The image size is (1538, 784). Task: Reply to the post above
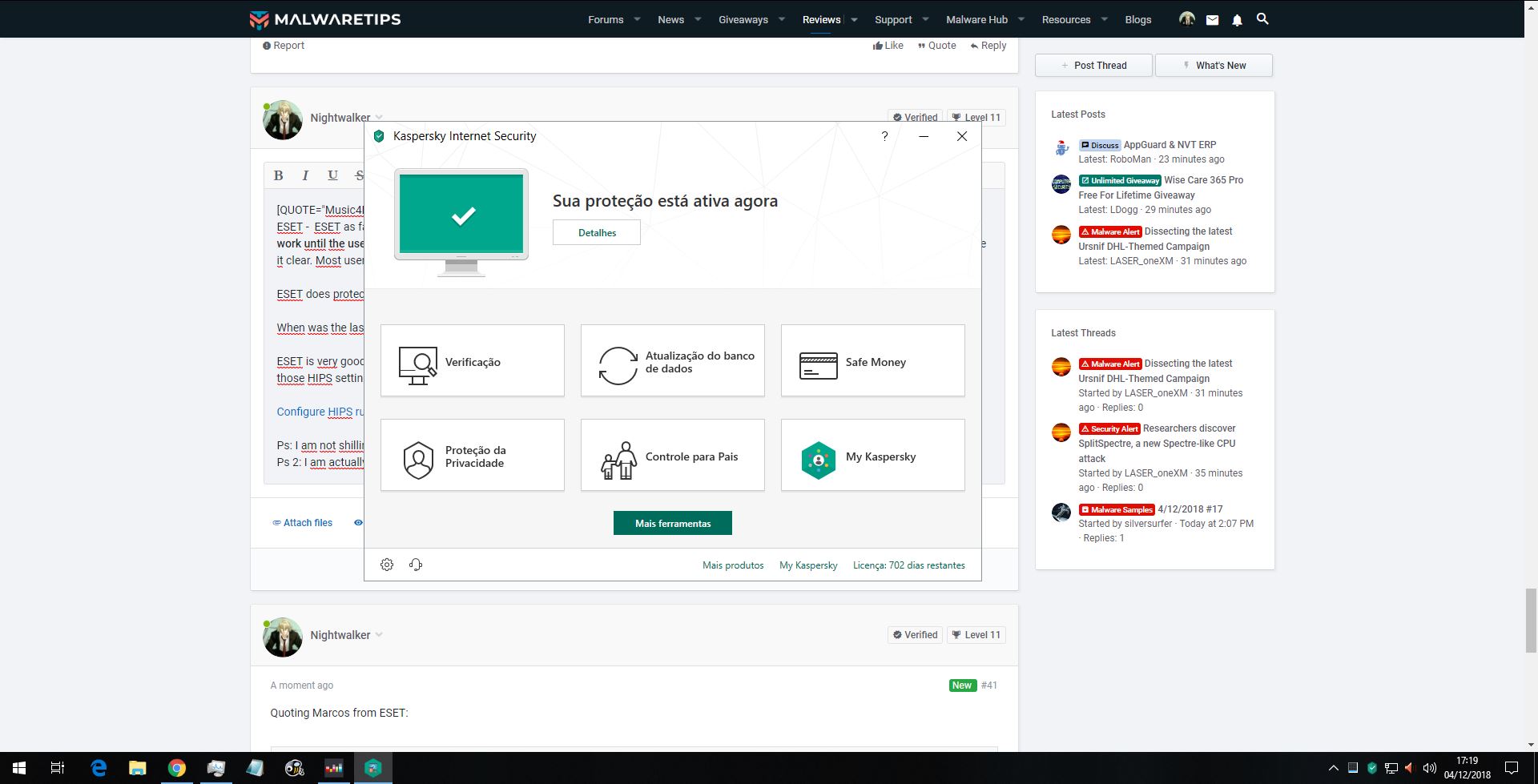pos(988,46)
